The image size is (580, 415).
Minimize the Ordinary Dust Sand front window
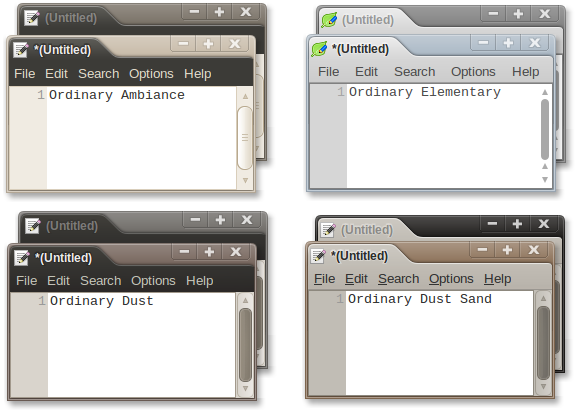tap(482, 250)
